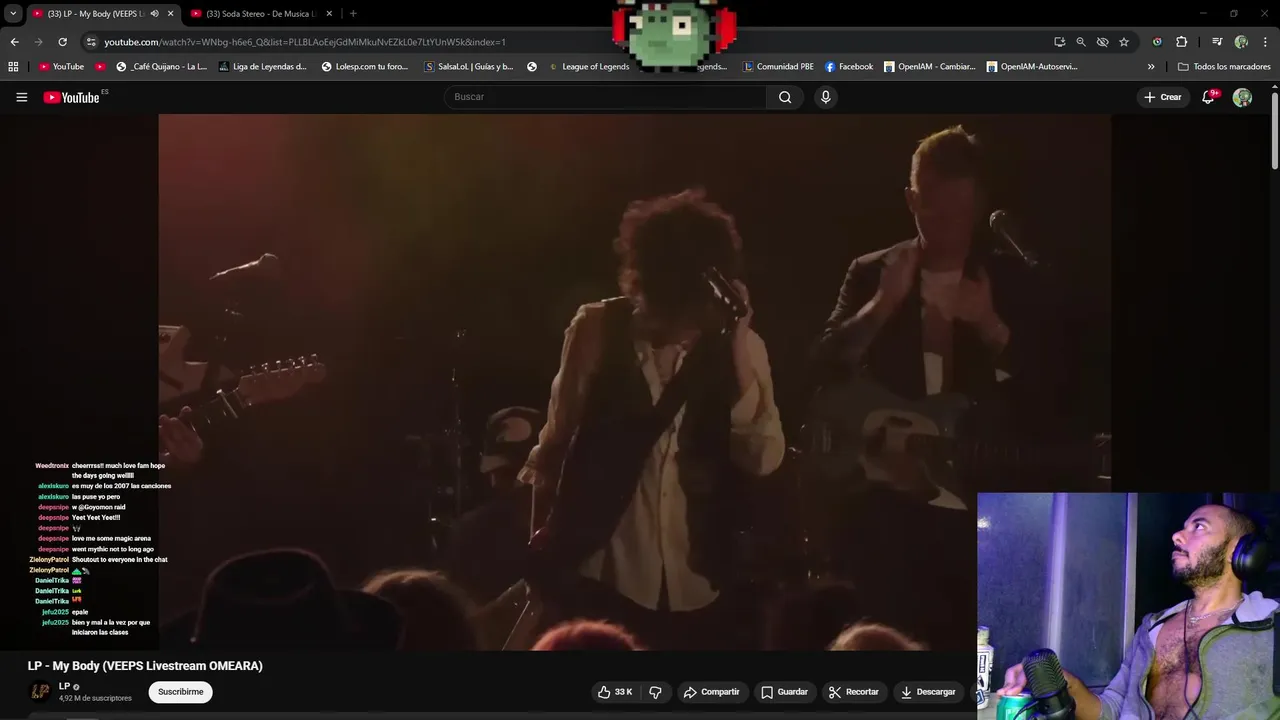This screenshot has width=1280, height=720.
Task: Open the SalsaLoL Guías bookmark
Action: [468, 67]
